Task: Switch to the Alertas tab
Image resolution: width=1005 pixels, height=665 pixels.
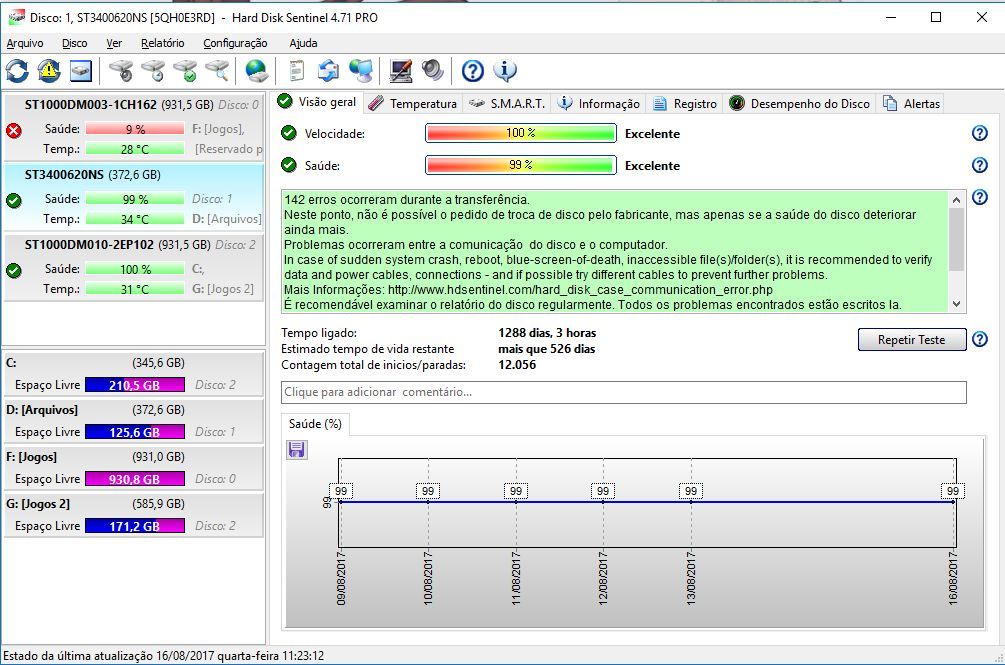Action: tap(911, 104)
